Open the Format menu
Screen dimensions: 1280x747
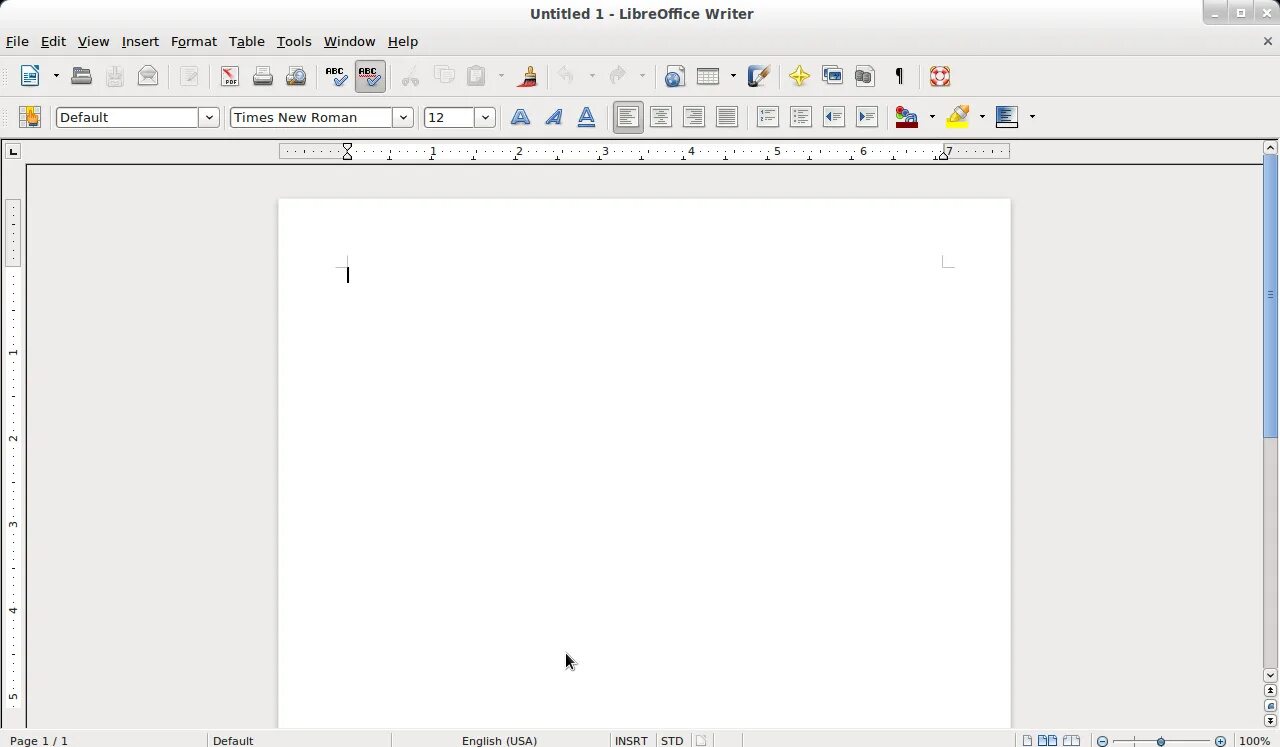click(194, 41)
